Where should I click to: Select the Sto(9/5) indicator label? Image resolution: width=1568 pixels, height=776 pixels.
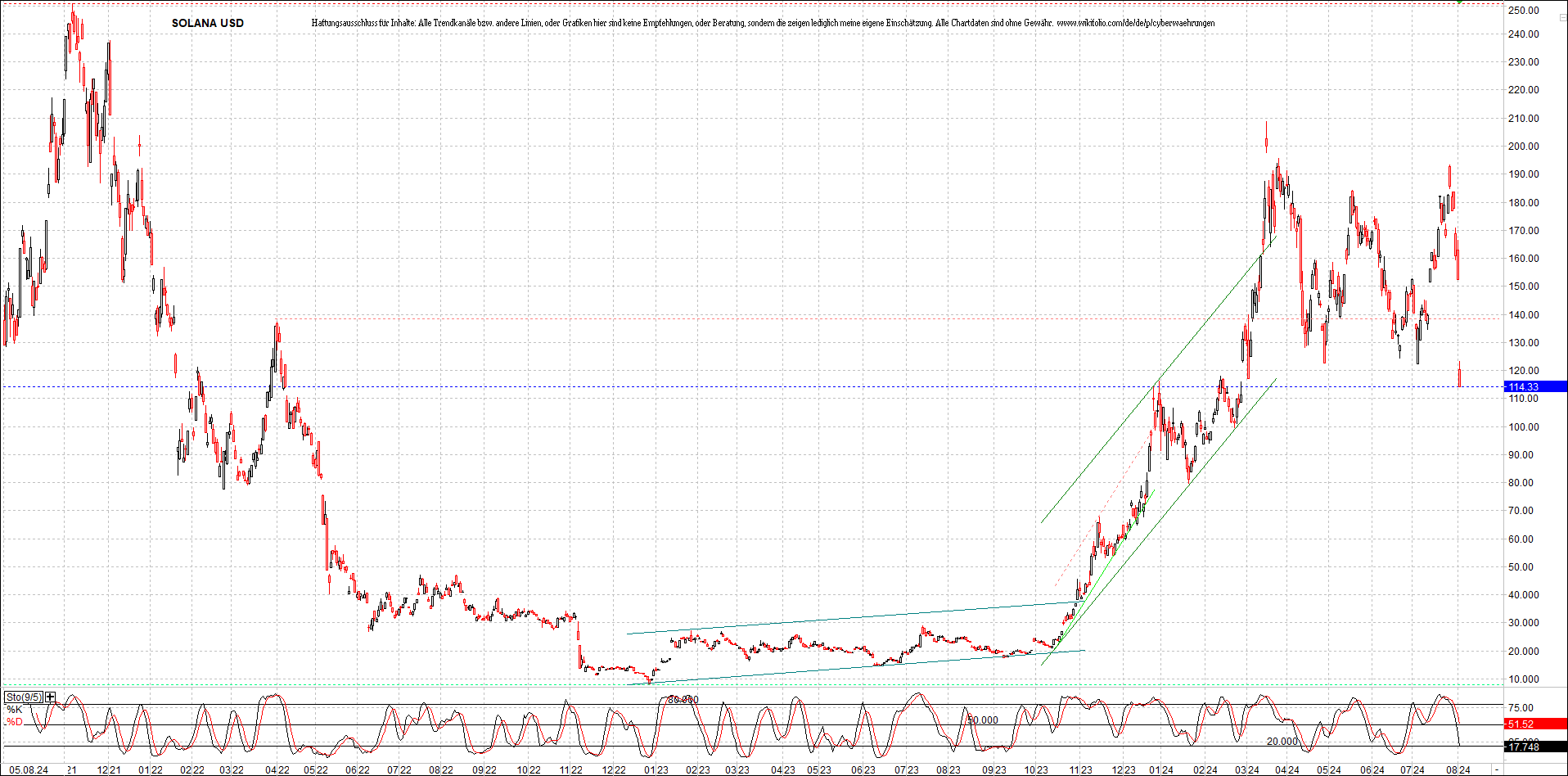tap(24, 697)
